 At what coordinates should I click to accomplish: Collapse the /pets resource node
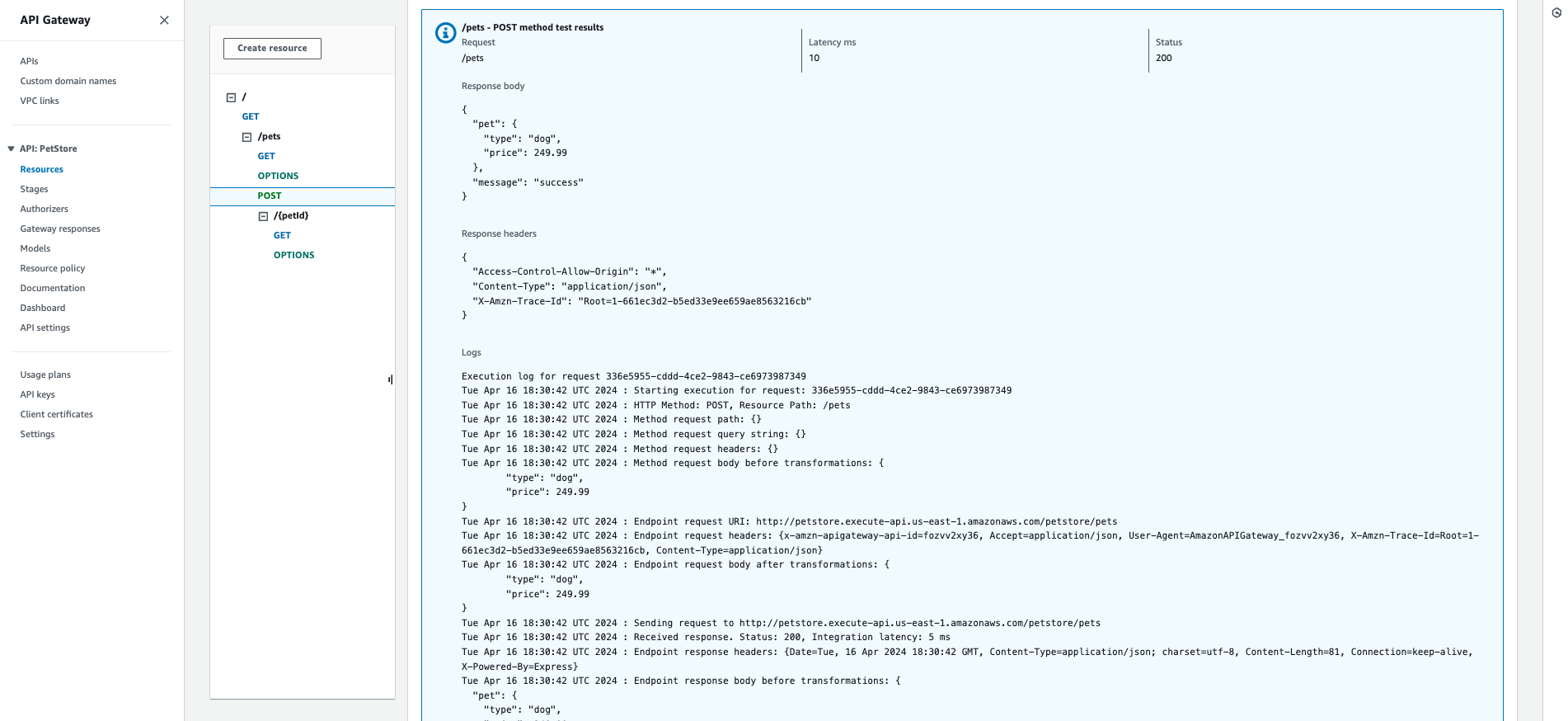pyautogui.click(x=247, y=136)
